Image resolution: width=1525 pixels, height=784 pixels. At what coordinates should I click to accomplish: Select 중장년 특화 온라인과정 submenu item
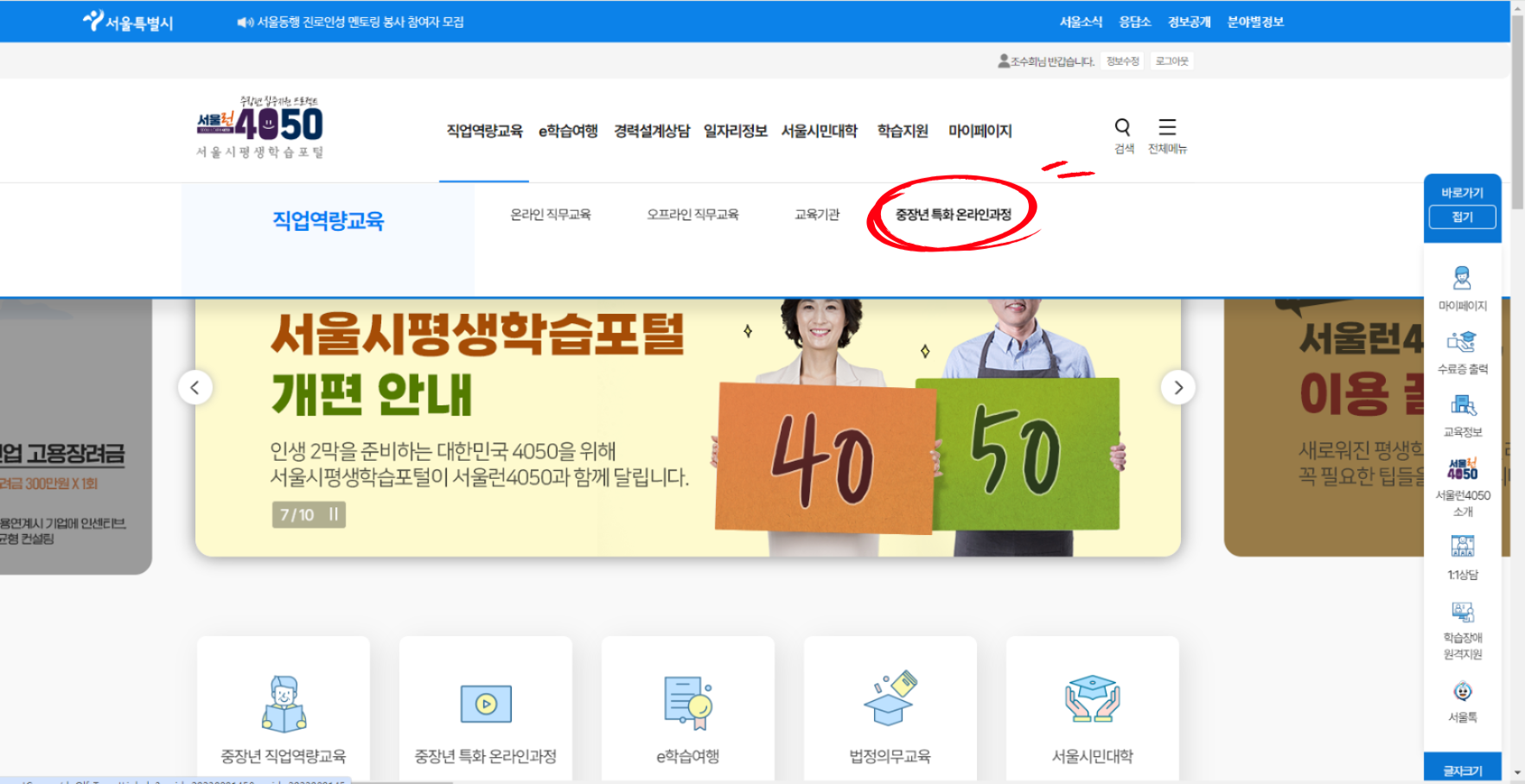coord(954,214)
